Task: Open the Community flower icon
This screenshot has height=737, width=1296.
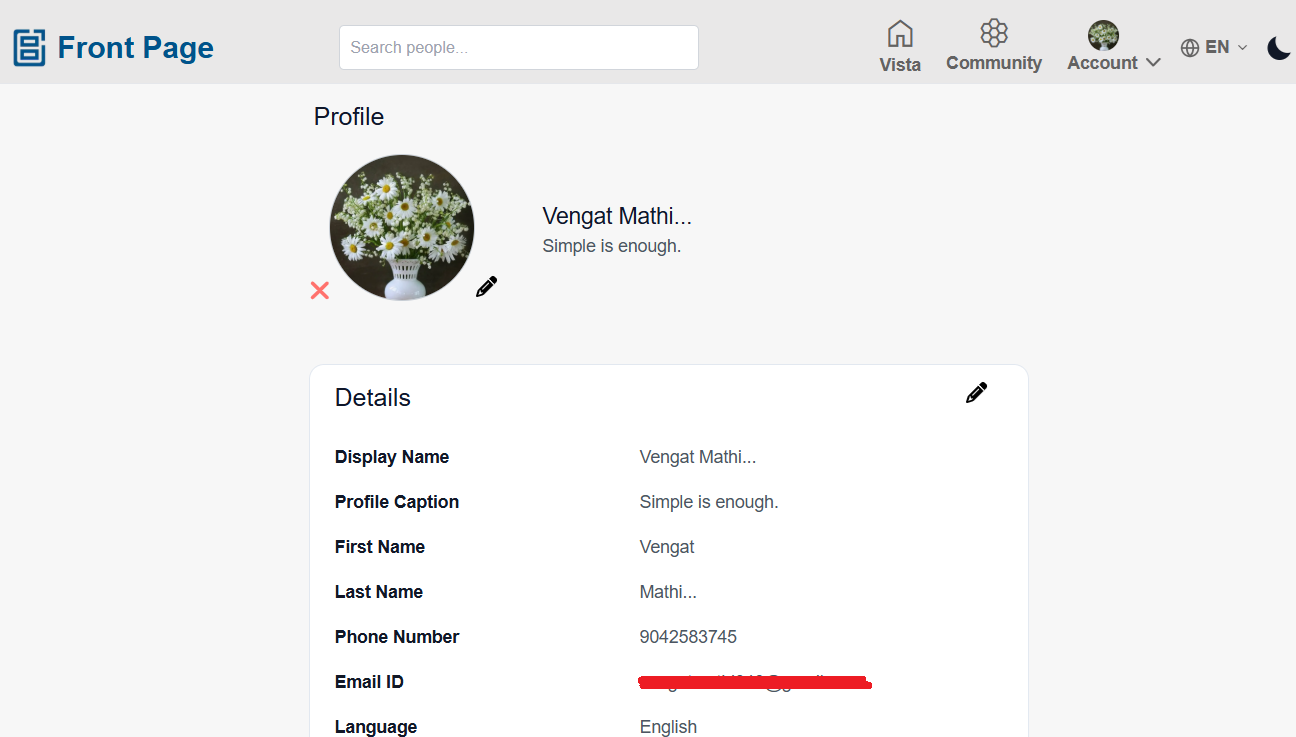Action: pos(994,33)
